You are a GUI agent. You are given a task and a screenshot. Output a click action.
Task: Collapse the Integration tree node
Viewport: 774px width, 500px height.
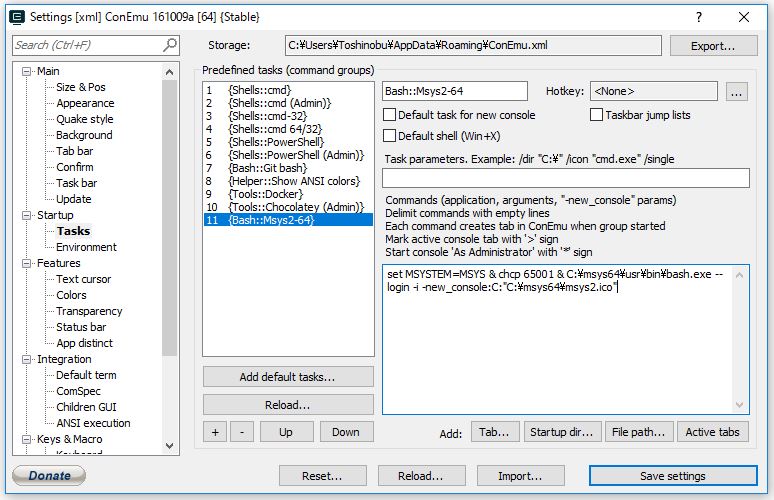pyautogui.click(x=26, y=359)
